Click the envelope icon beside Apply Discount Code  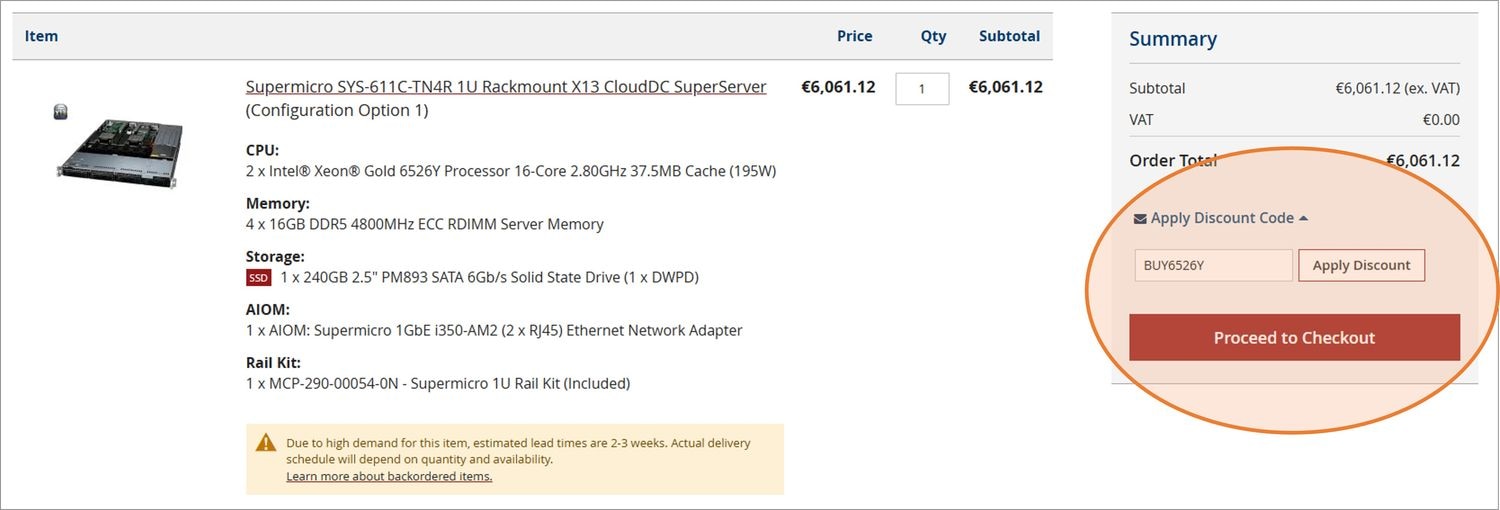(x=1140, y=219)
